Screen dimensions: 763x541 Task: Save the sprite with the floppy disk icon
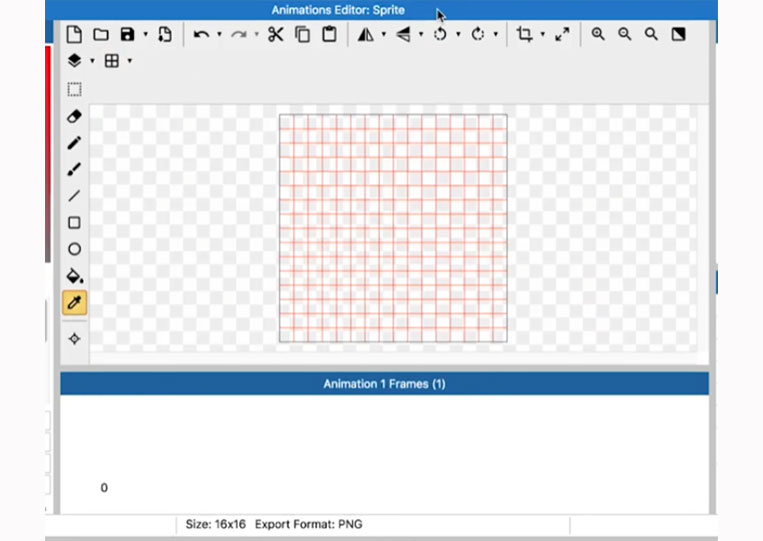click(x=127, y=34)
